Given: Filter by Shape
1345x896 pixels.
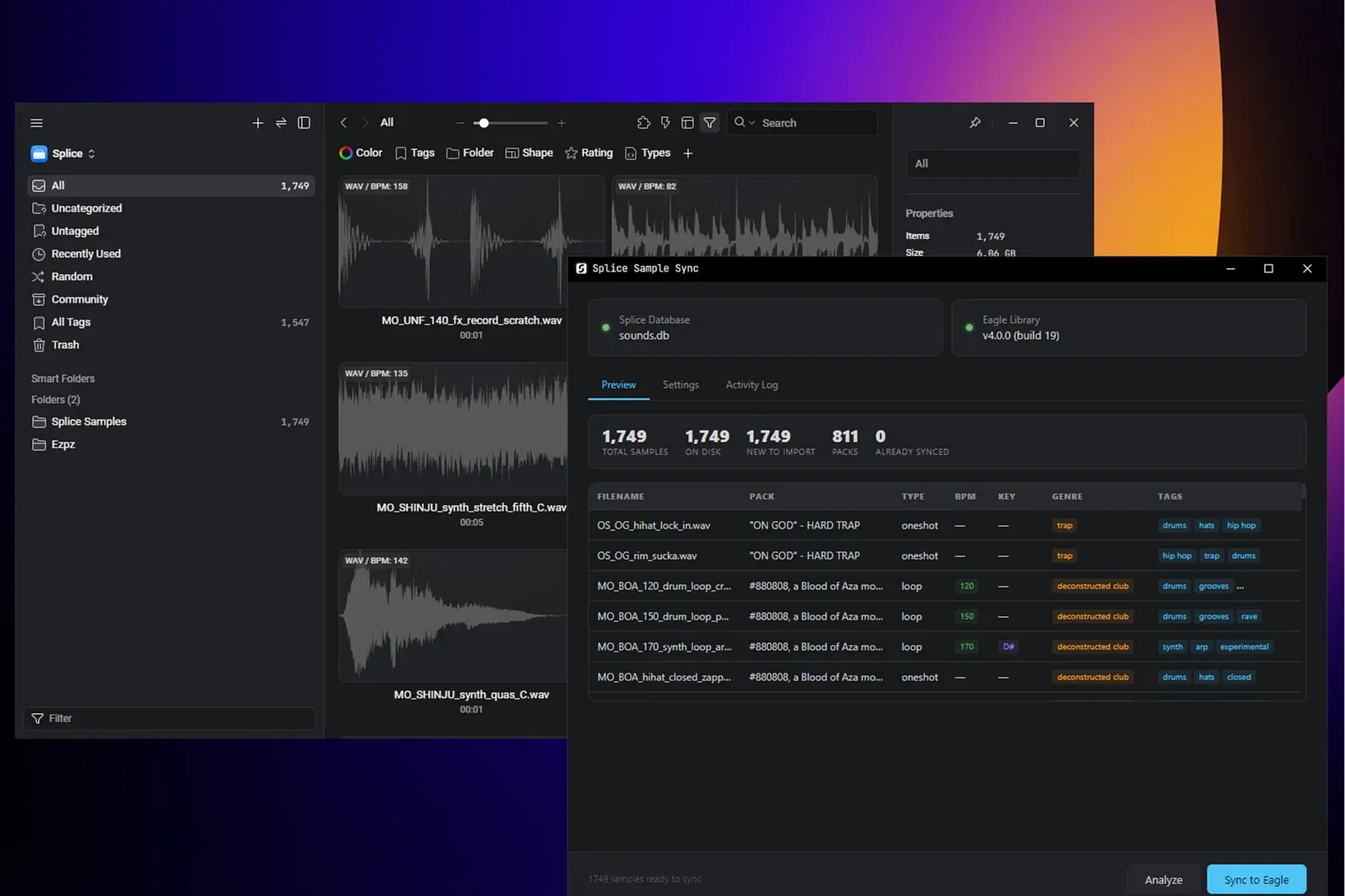Looking at the screenshot, I should pos(530,153).
